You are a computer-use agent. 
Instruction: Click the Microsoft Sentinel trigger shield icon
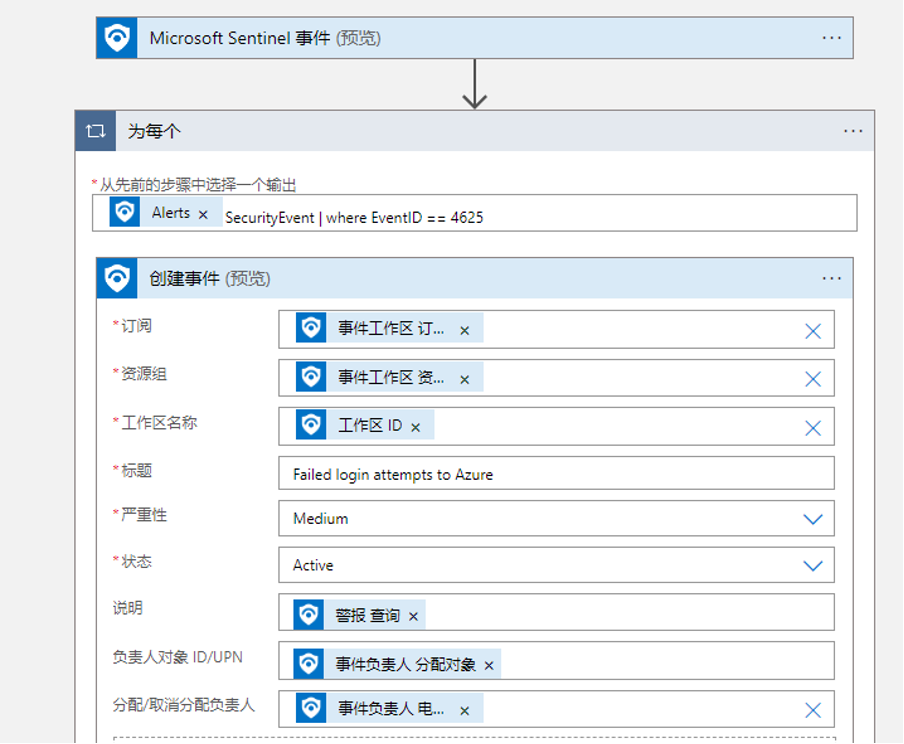click(x=117, y=38)
